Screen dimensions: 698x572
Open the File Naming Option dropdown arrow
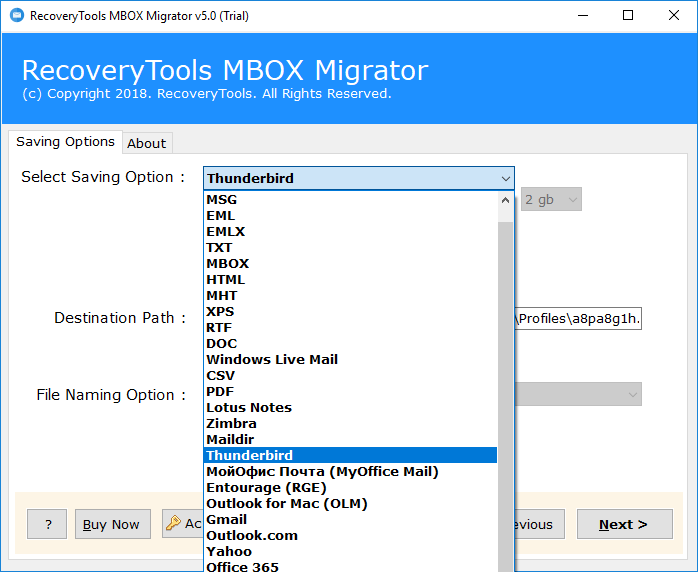(x=632, y=394)
